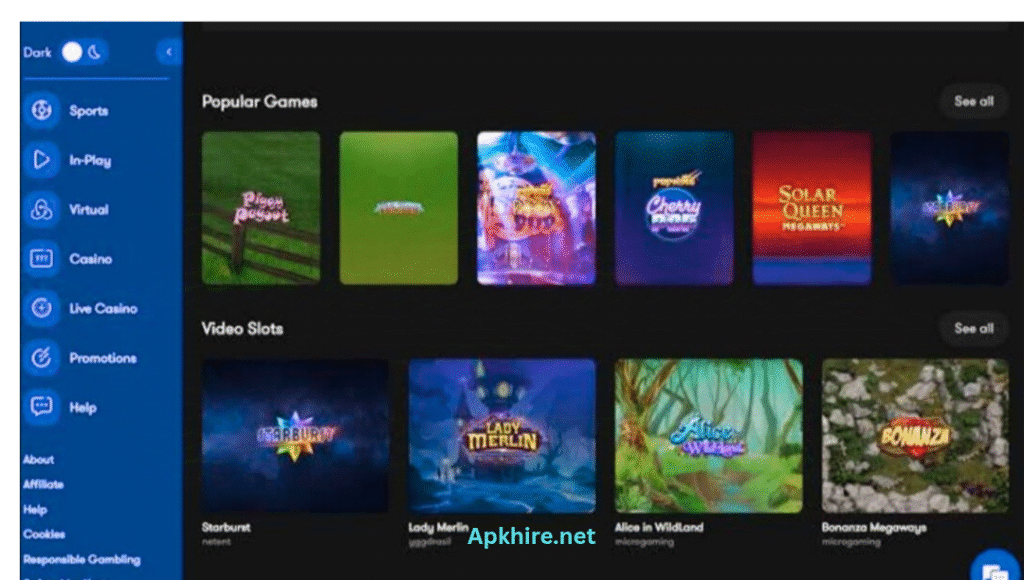Screen dimensions: 1024x580
Task: Toggle the Dark mode switch
Action: [84, 52]
